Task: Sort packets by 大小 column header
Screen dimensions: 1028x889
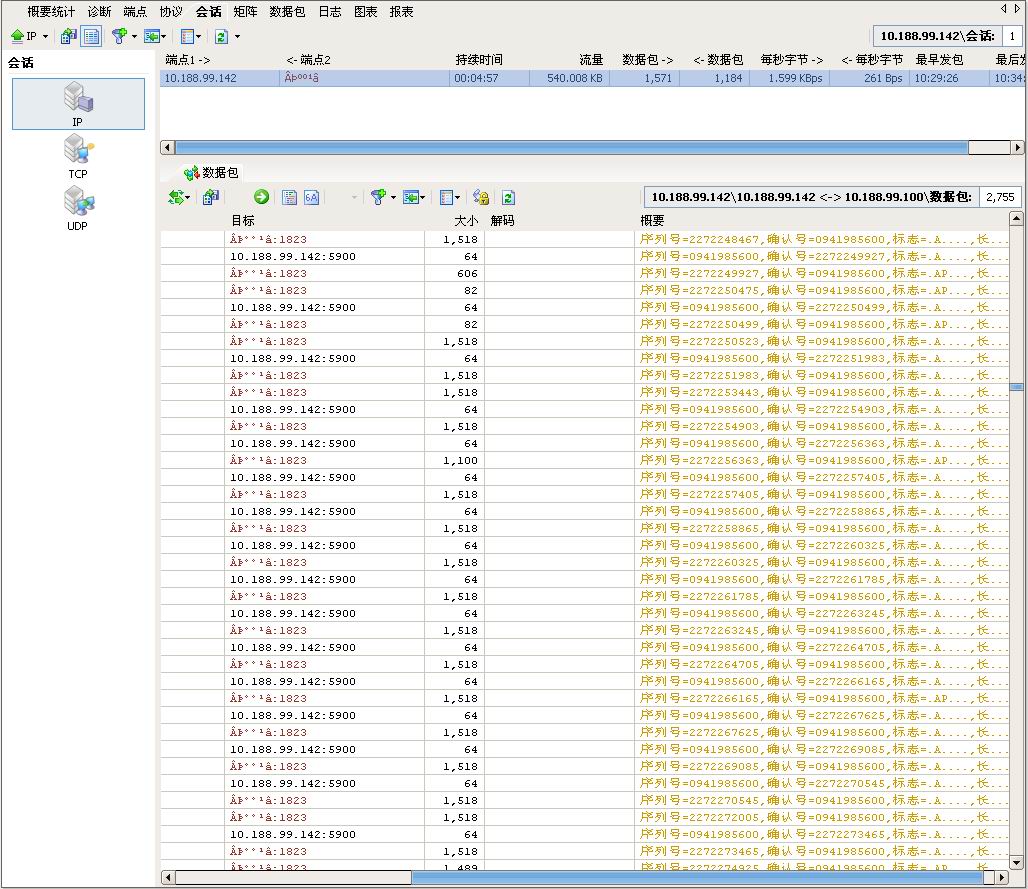Action: (465, 220)
